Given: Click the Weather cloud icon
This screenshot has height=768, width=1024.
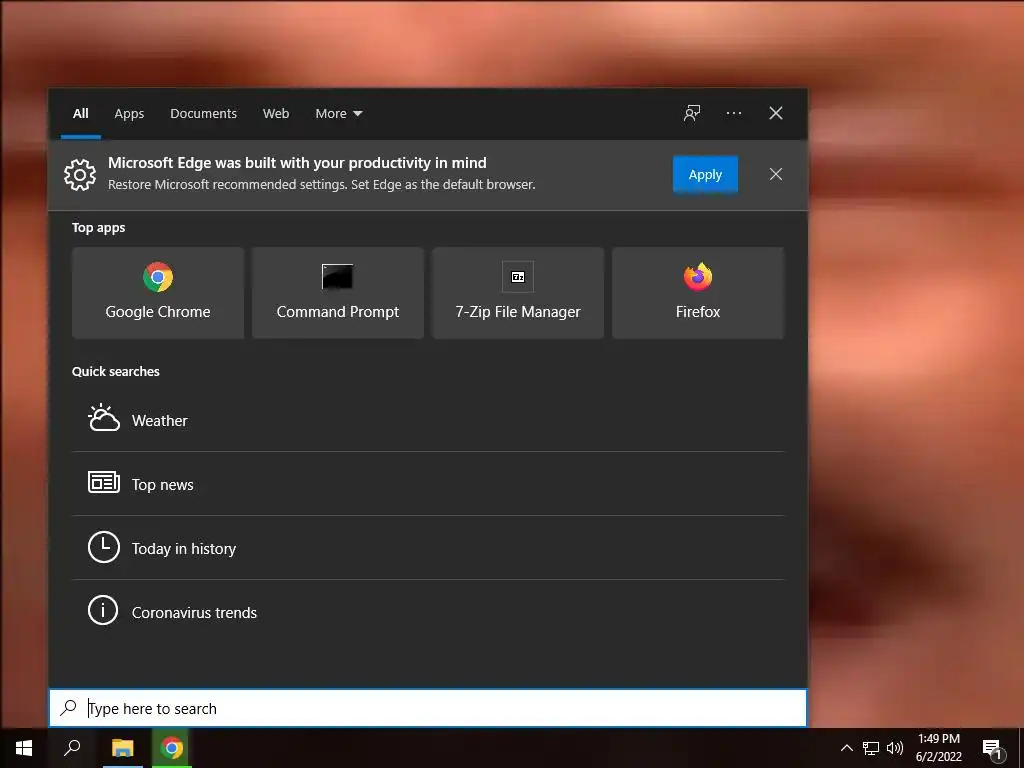Looking at the screenshot, I should tap(104, 419).
